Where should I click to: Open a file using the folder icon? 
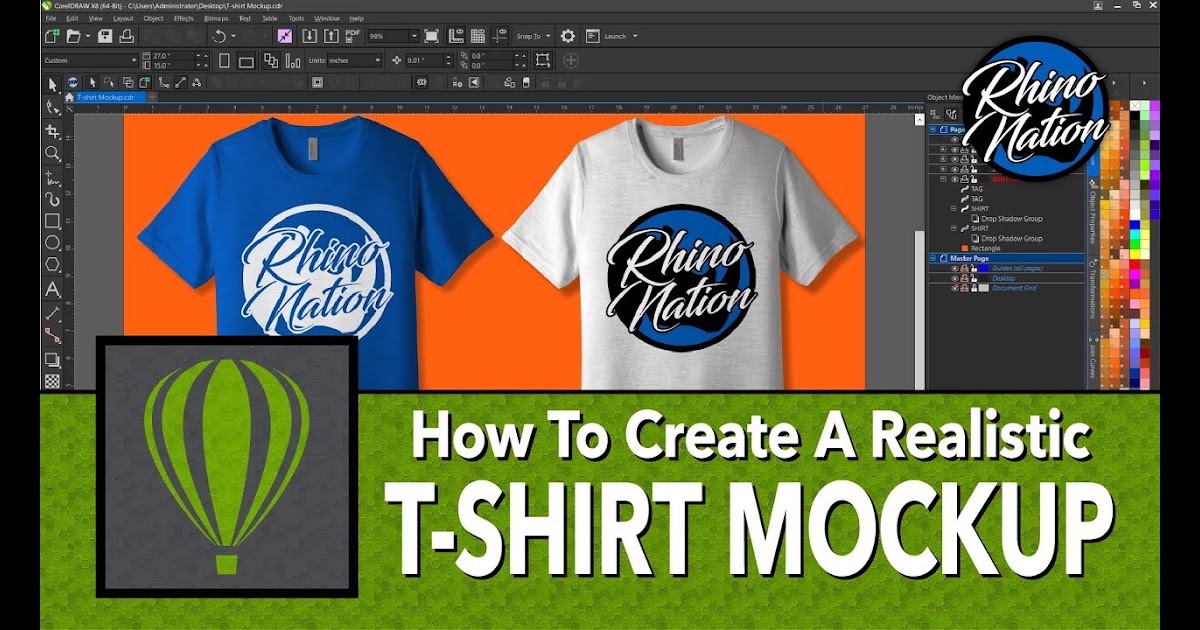click(74, 36)
